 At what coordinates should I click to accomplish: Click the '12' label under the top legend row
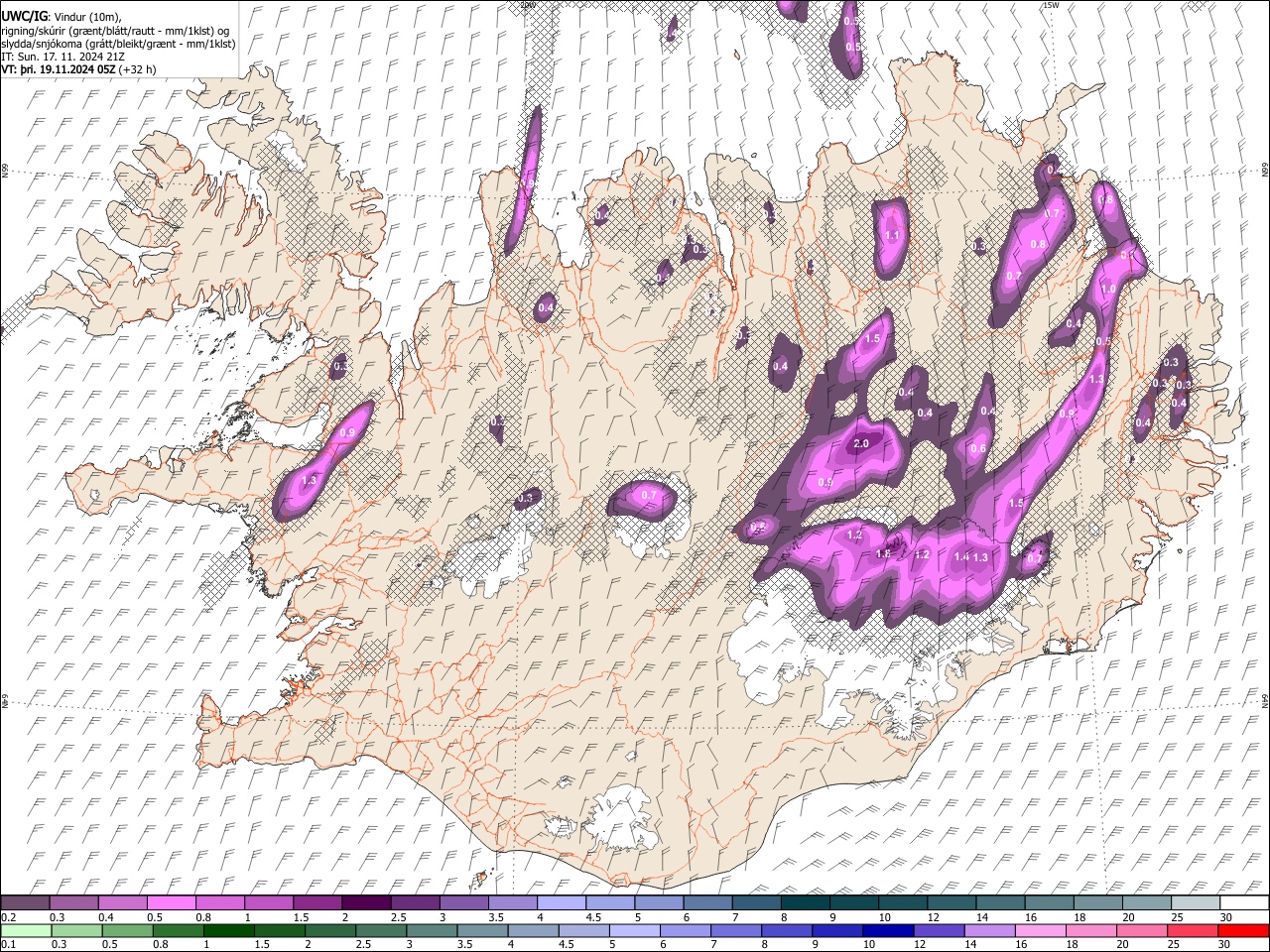point(933,917)
